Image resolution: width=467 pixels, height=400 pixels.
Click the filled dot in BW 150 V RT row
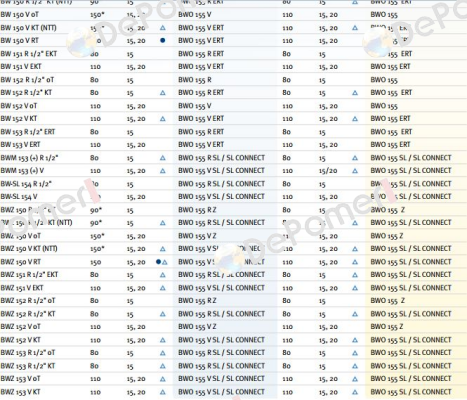pyautogui.click(x=163, y=40)
